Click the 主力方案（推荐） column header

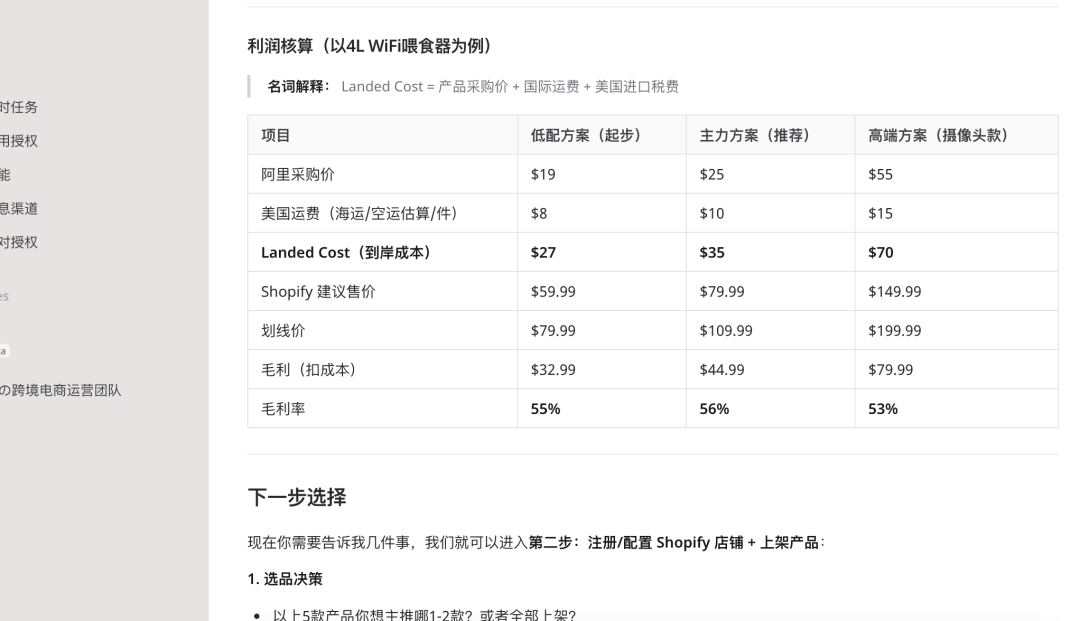coord(754,136)
